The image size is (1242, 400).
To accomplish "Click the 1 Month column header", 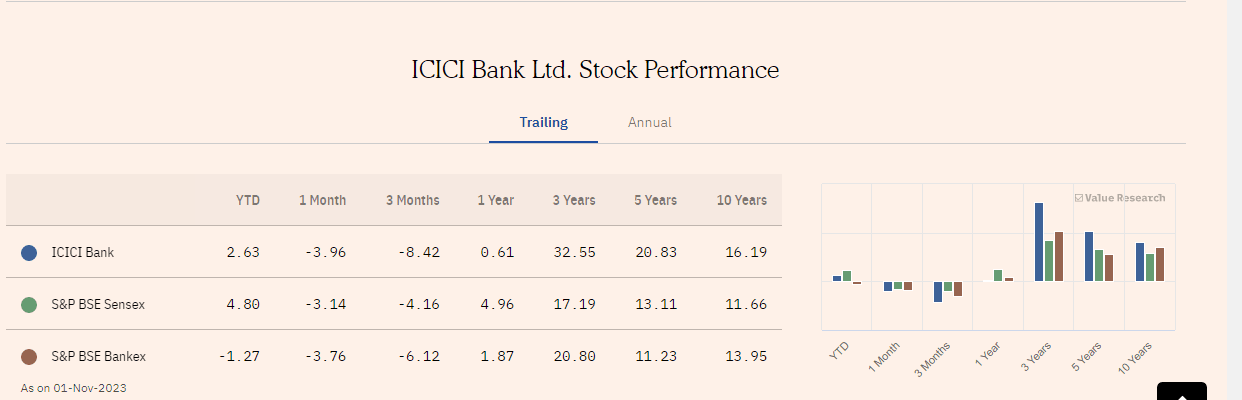I will click(x=322, y=200).
